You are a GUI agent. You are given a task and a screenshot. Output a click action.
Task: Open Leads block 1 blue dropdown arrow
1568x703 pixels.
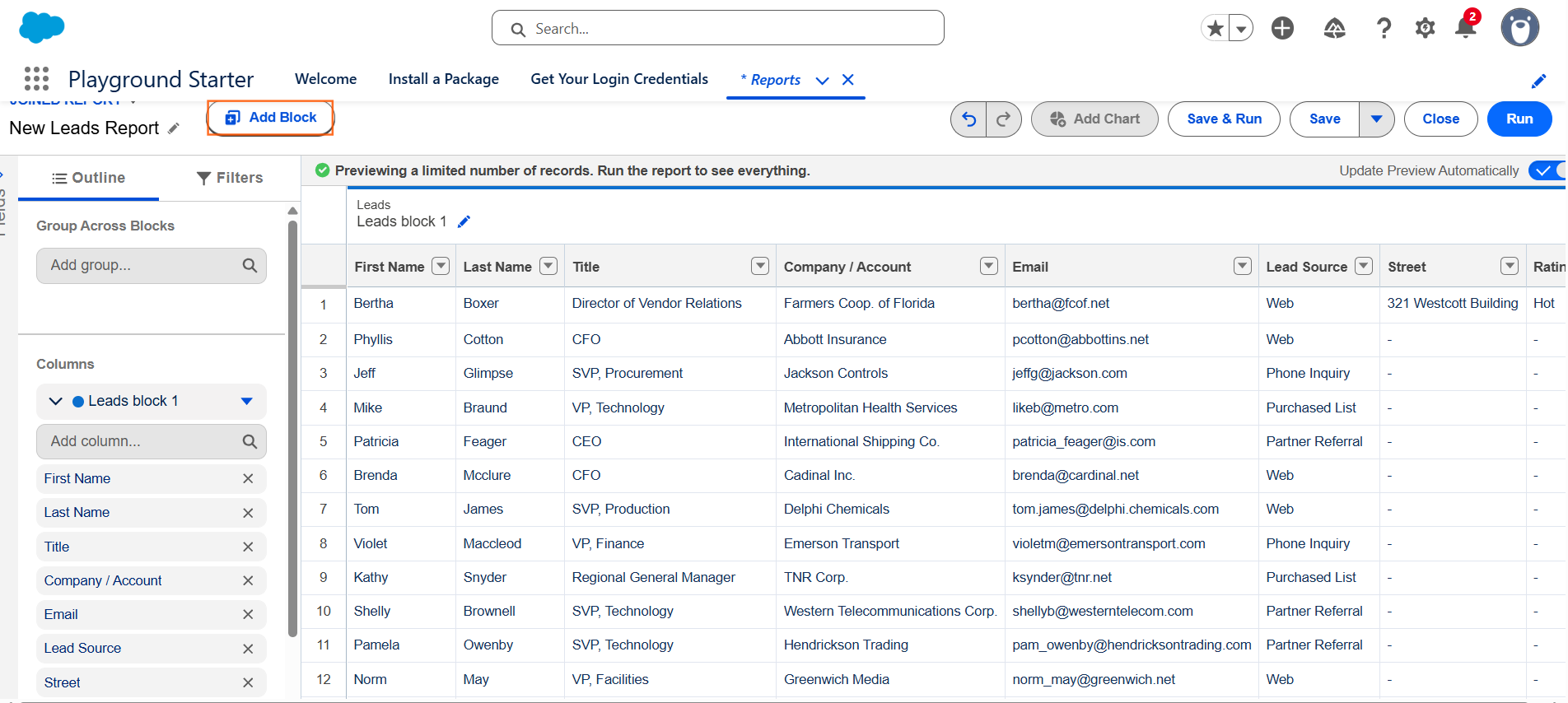[x=246, y=401]
